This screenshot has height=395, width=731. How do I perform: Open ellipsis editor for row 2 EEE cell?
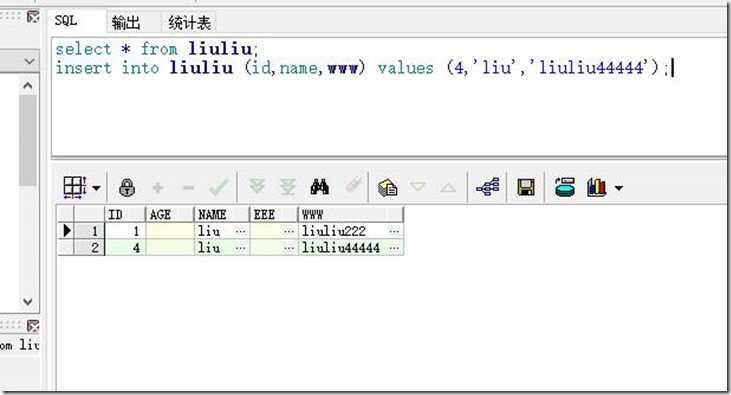click(289, 248)
